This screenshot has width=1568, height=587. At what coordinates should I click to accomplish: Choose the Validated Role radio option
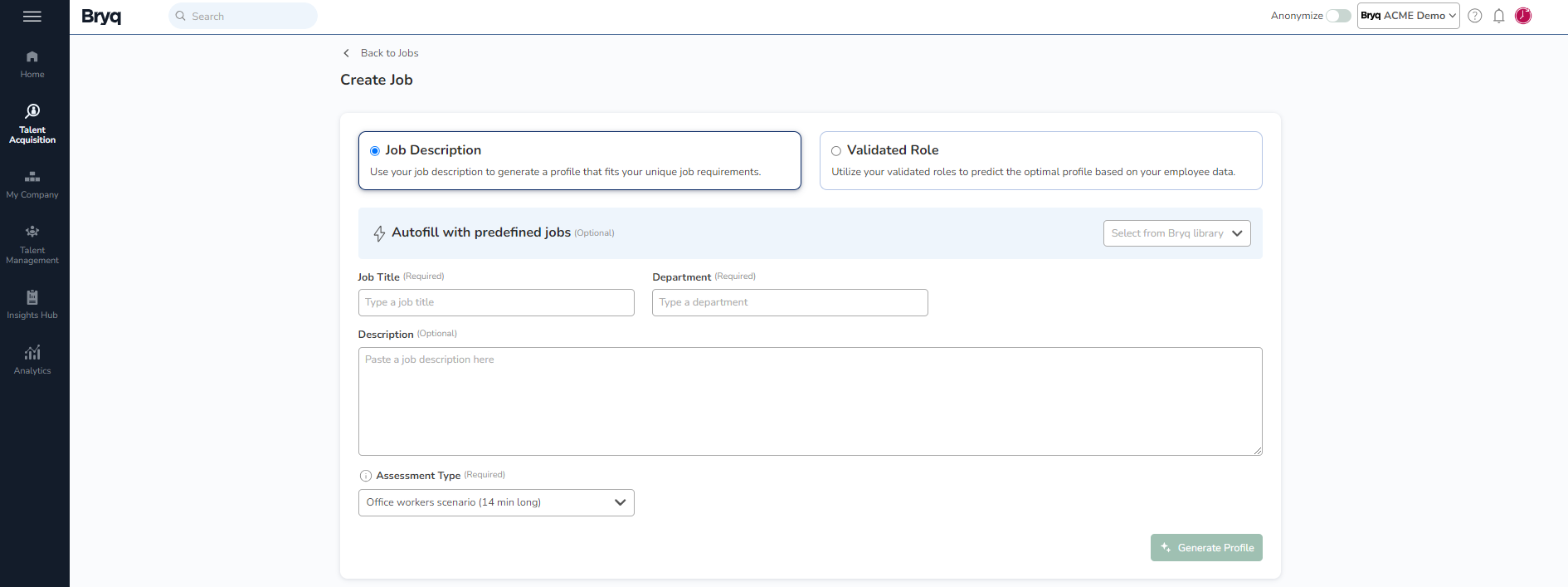[x=836, y=151]
